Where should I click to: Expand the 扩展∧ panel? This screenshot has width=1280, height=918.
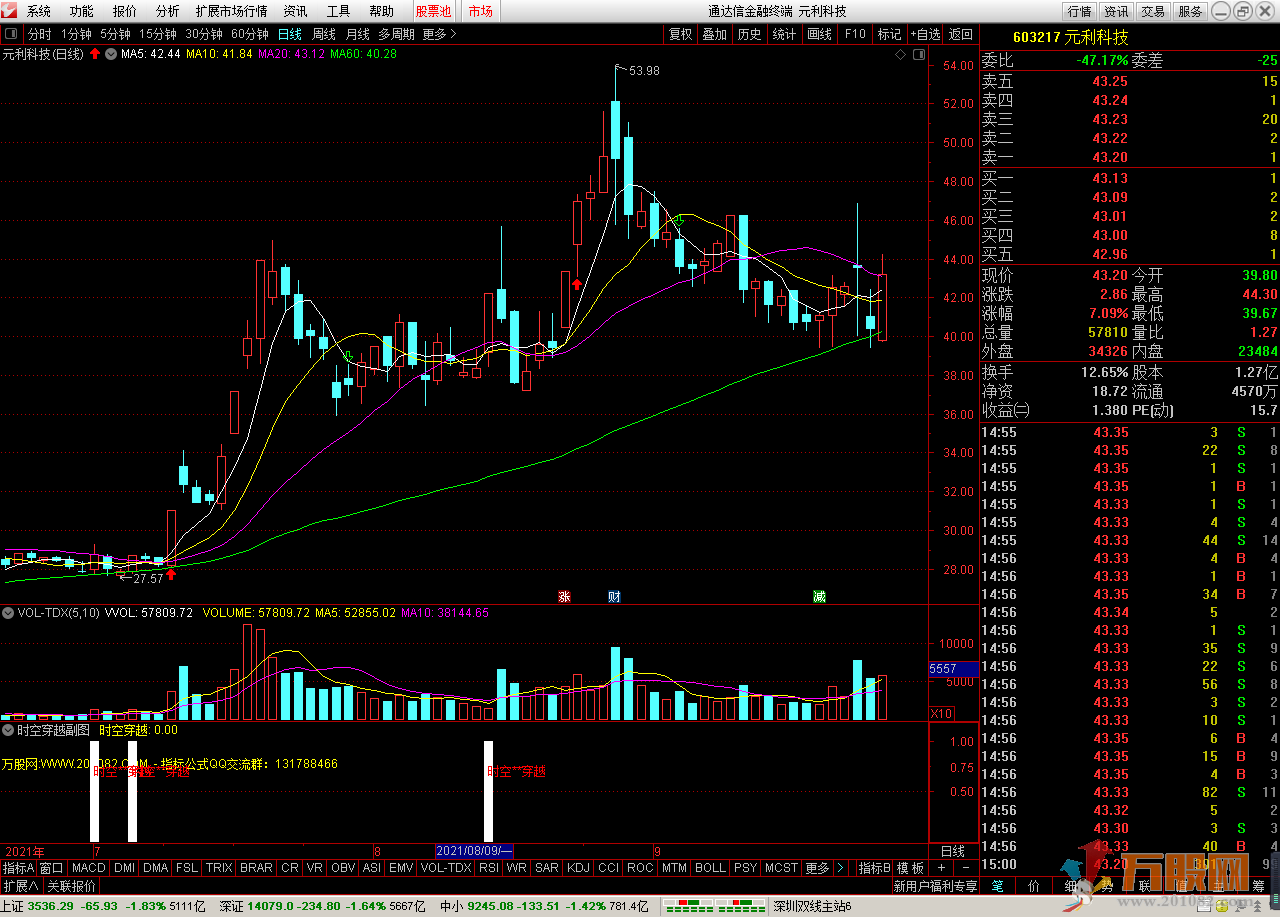click(20, 886)
